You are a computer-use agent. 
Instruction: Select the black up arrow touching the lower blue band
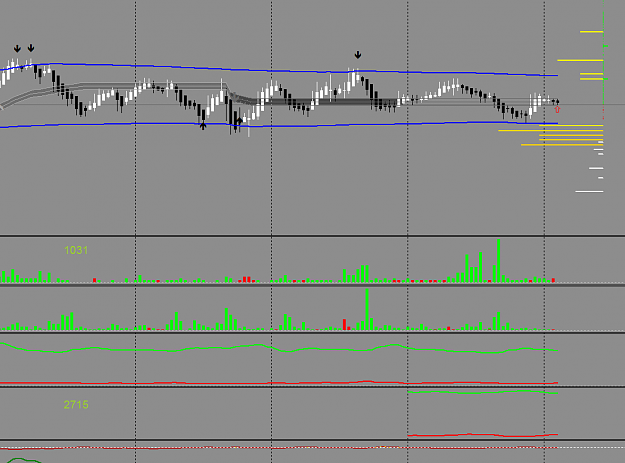pyautogui.click(x=203, y=126)
